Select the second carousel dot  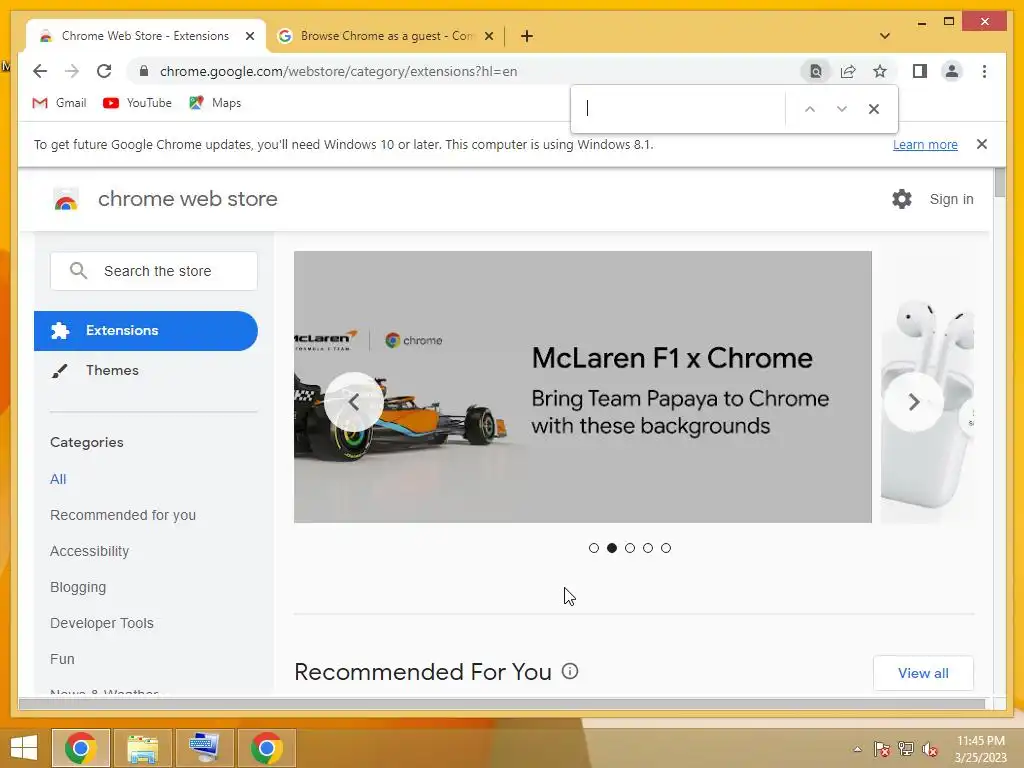612,548
